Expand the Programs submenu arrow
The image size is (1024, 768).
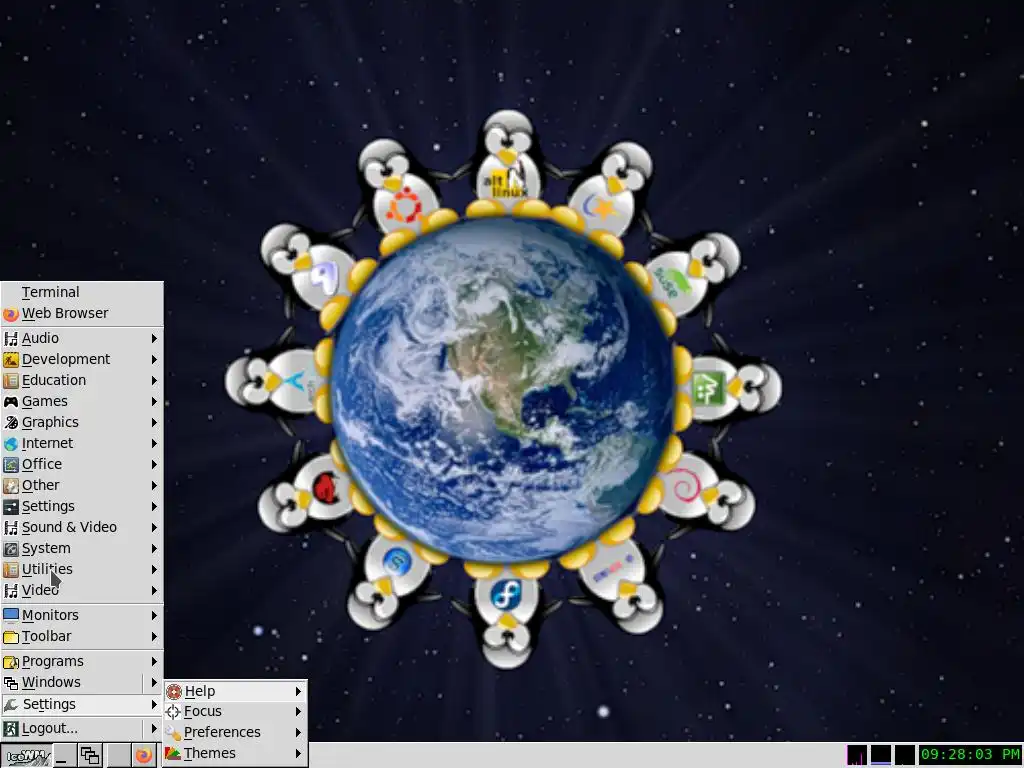(154, 662)
